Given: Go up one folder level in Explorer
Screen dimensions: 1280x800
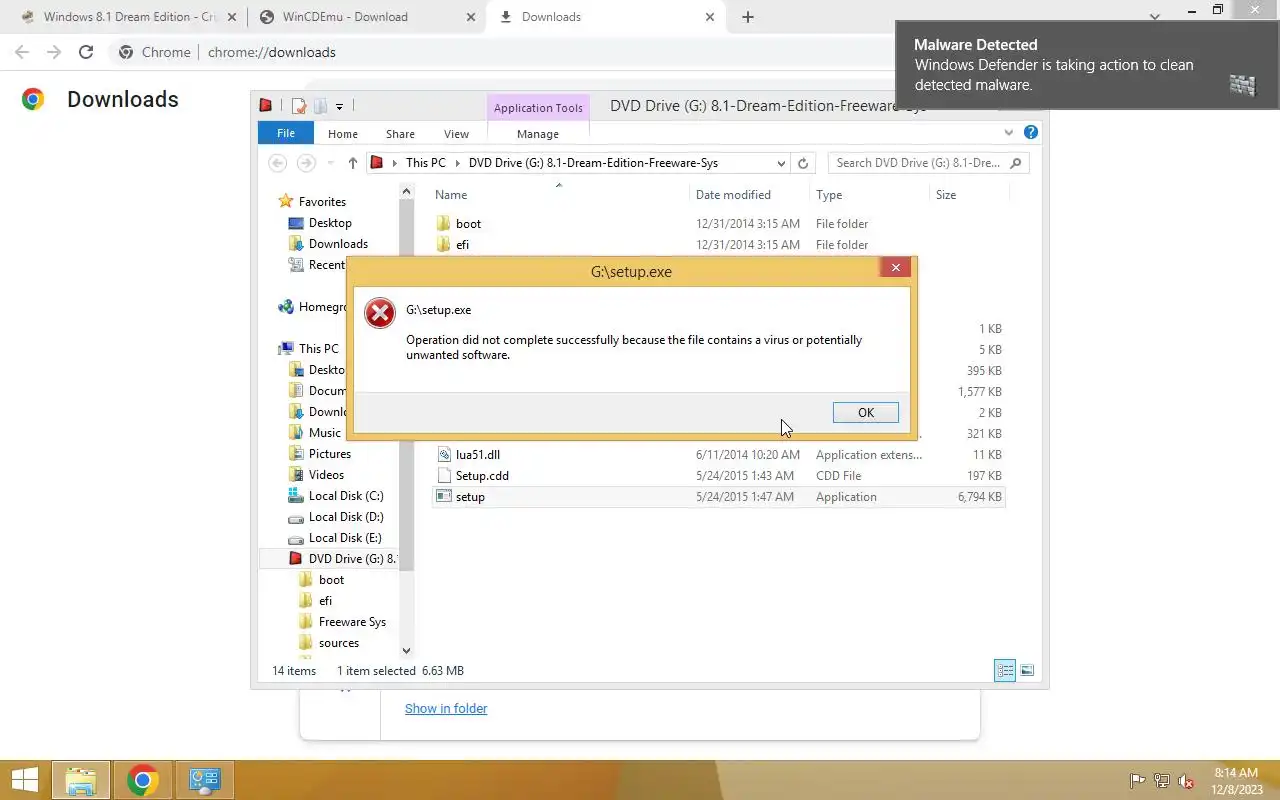Looking at the screenshot, I should point(352,163).
